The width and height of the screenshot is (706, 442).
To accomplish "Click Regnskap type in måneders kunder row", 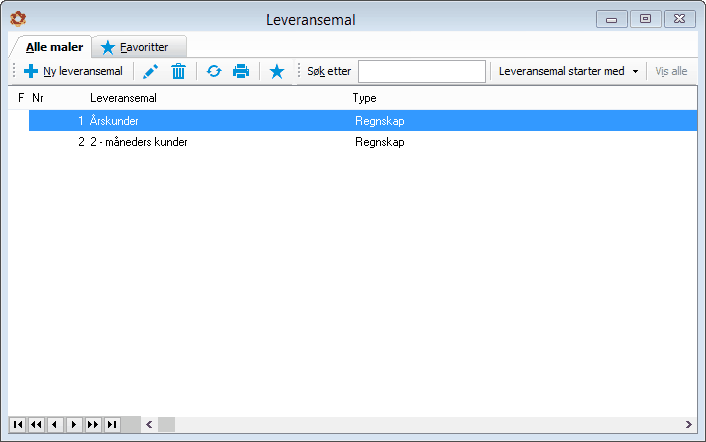I will 380,142.
